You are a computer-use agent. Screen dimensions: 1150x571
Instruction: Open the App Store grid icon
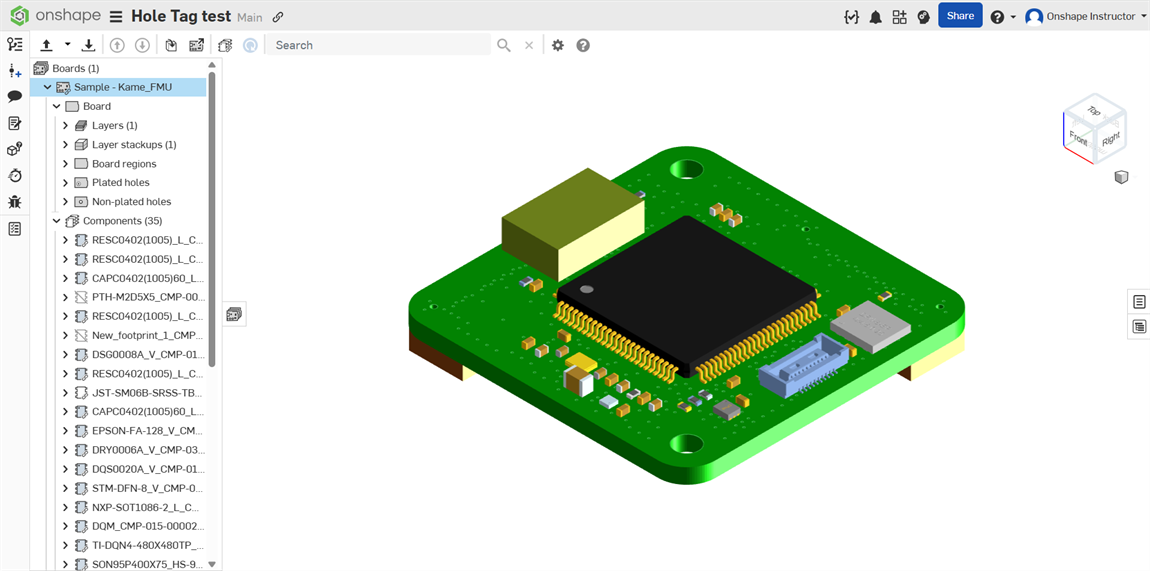[x=900, y=17]
